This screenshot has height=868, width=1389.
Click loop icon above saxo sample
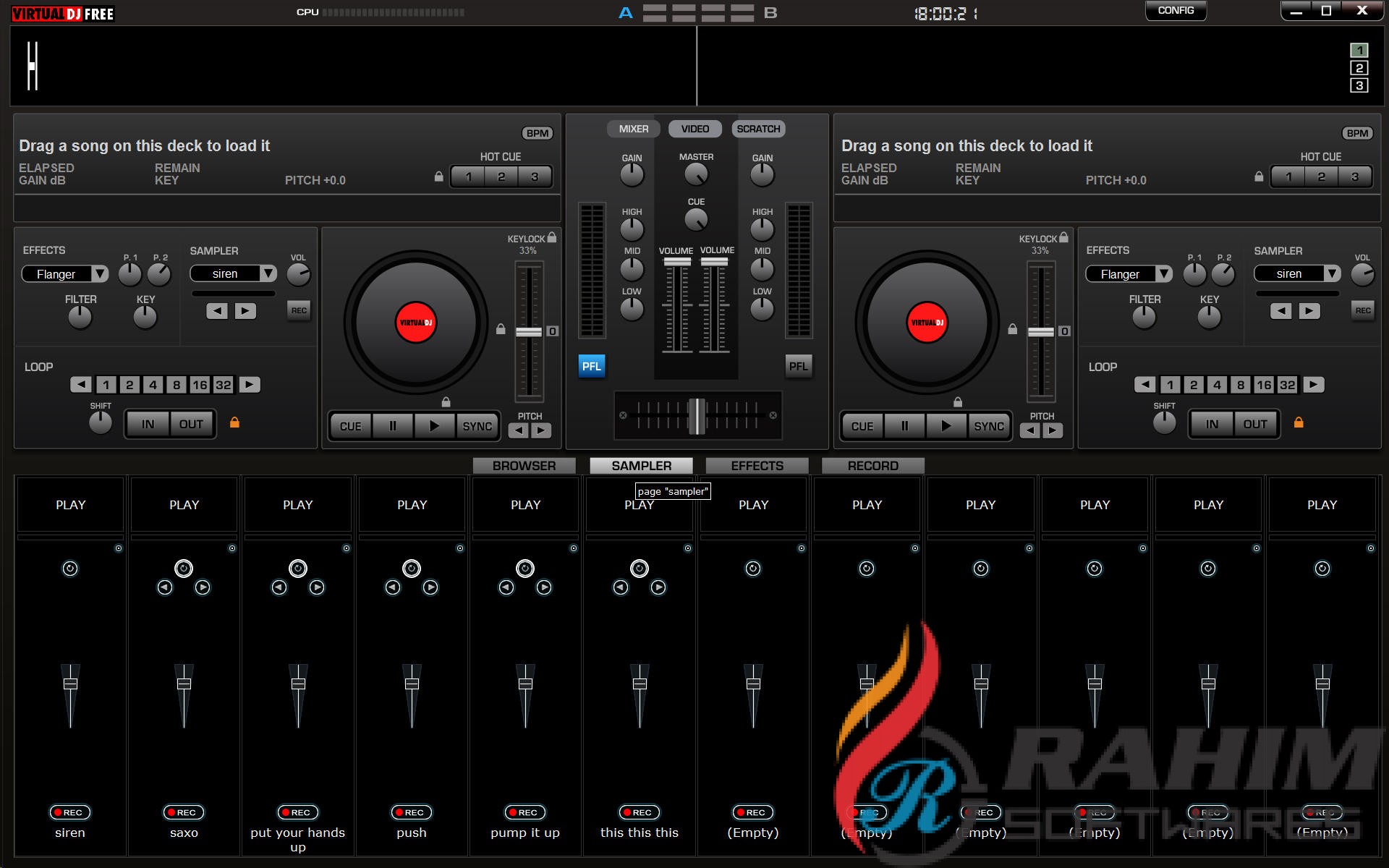coord(184,569)
